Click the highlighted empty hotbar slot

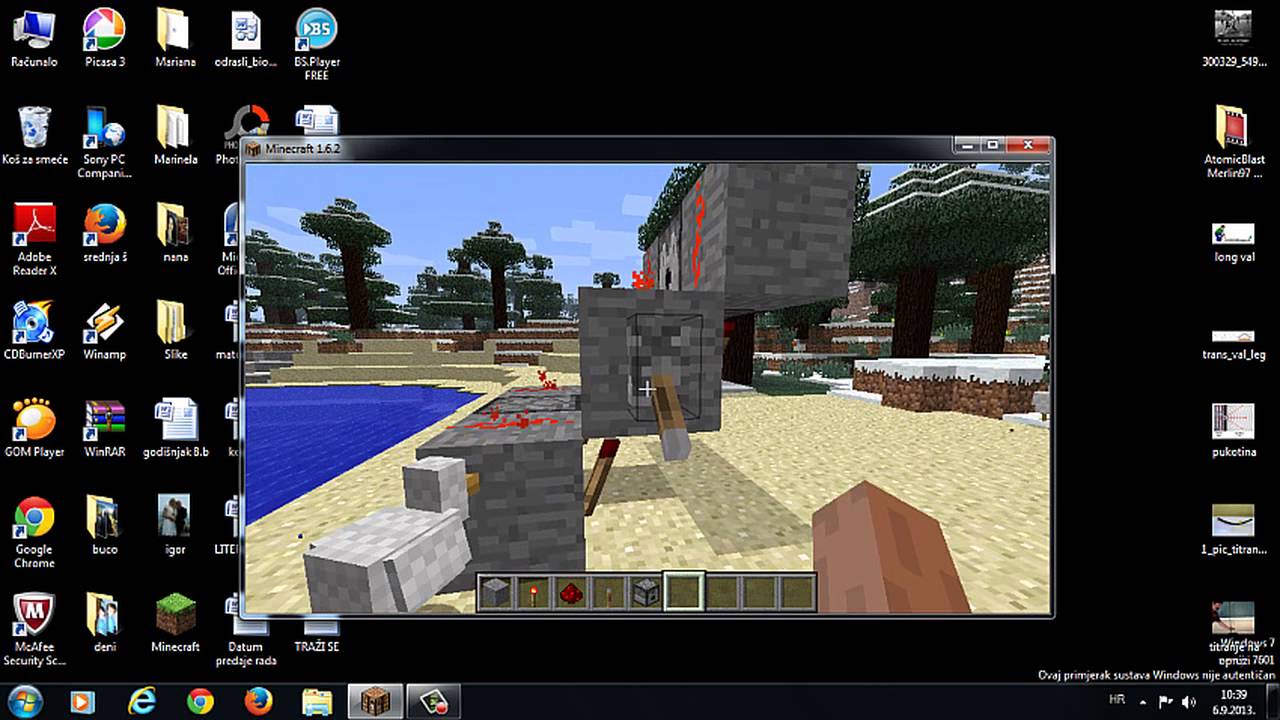pos(684,592)
